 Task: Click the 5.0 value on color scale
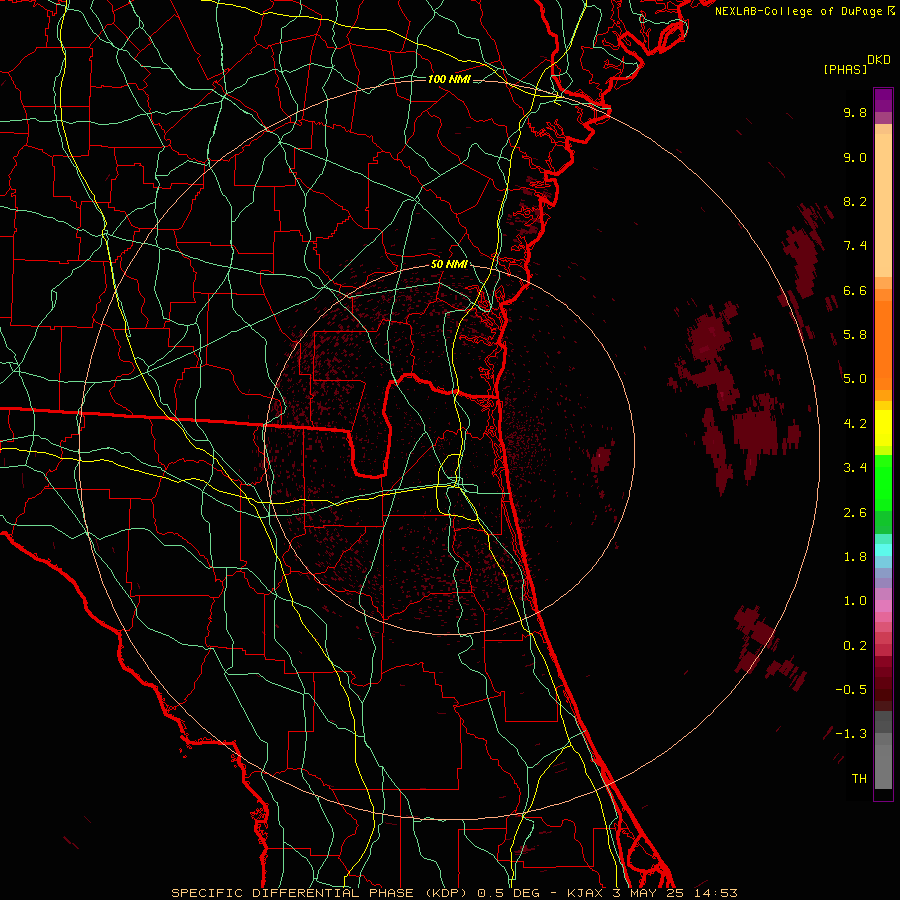point(855,379)
